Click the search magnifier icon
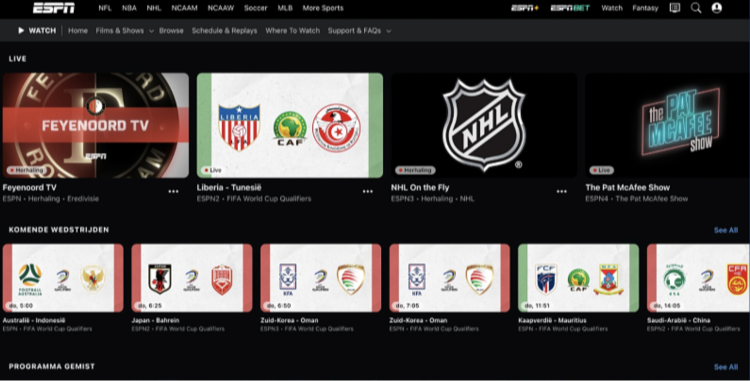This screenshot has height=381, width=750. point(696,8)
